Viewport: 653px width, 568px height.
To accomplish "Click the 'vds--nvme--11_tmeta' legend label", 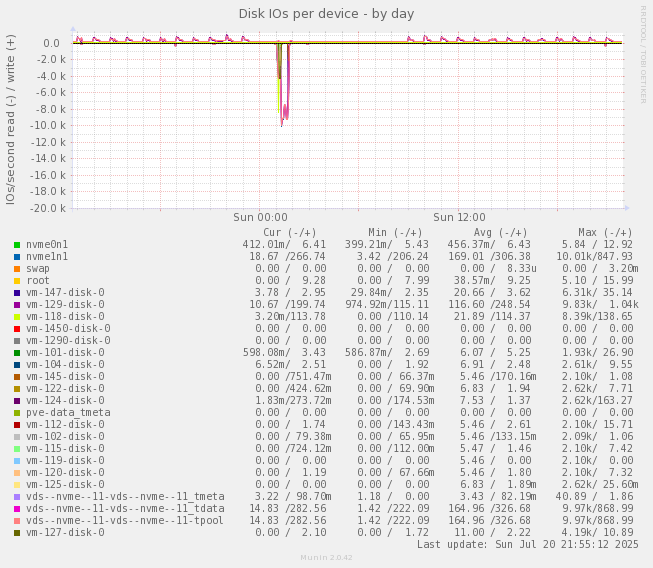I will [125, 497].
